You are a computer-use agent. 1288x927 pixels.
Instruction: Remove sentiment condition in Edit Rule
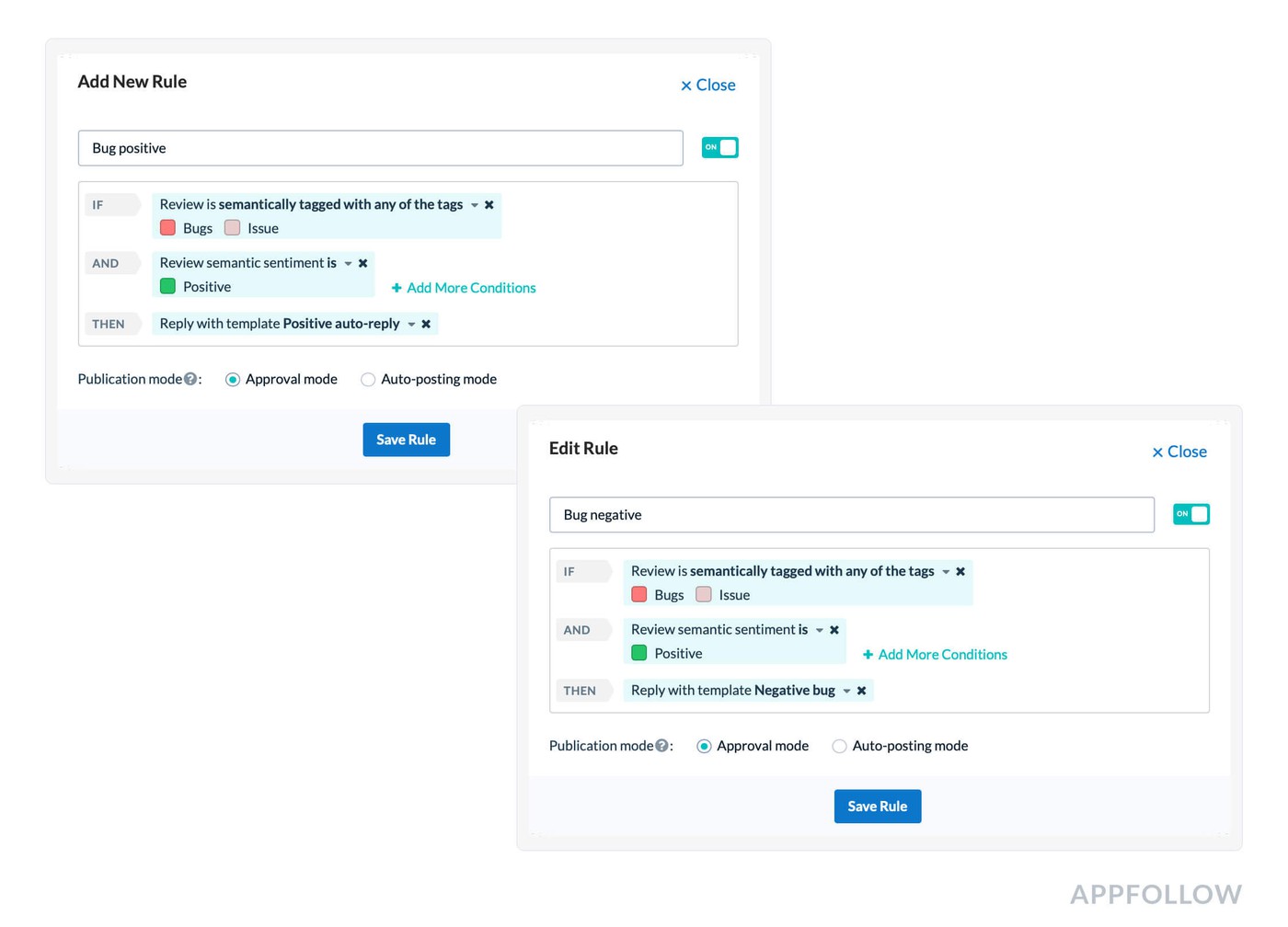834,630
